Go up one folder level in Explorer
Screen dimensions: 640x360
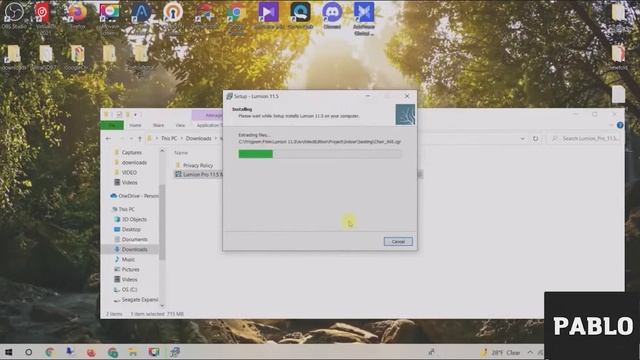(x=140, y=139)
